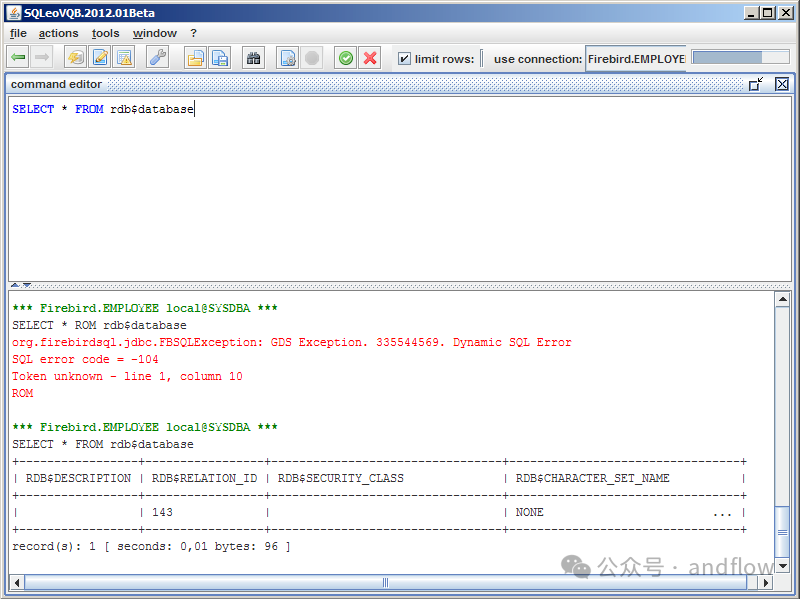
Task: Open the file menu
Action: (18, 33)
